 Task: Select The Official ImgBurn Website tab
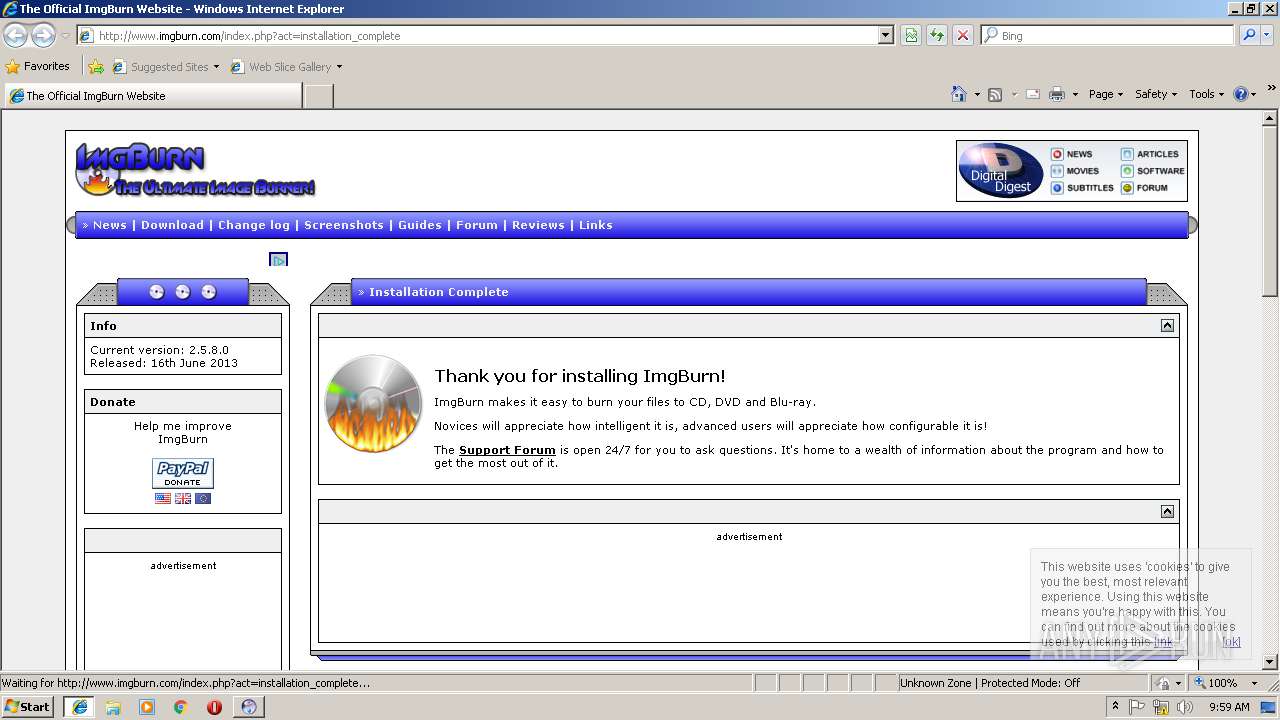152,96
